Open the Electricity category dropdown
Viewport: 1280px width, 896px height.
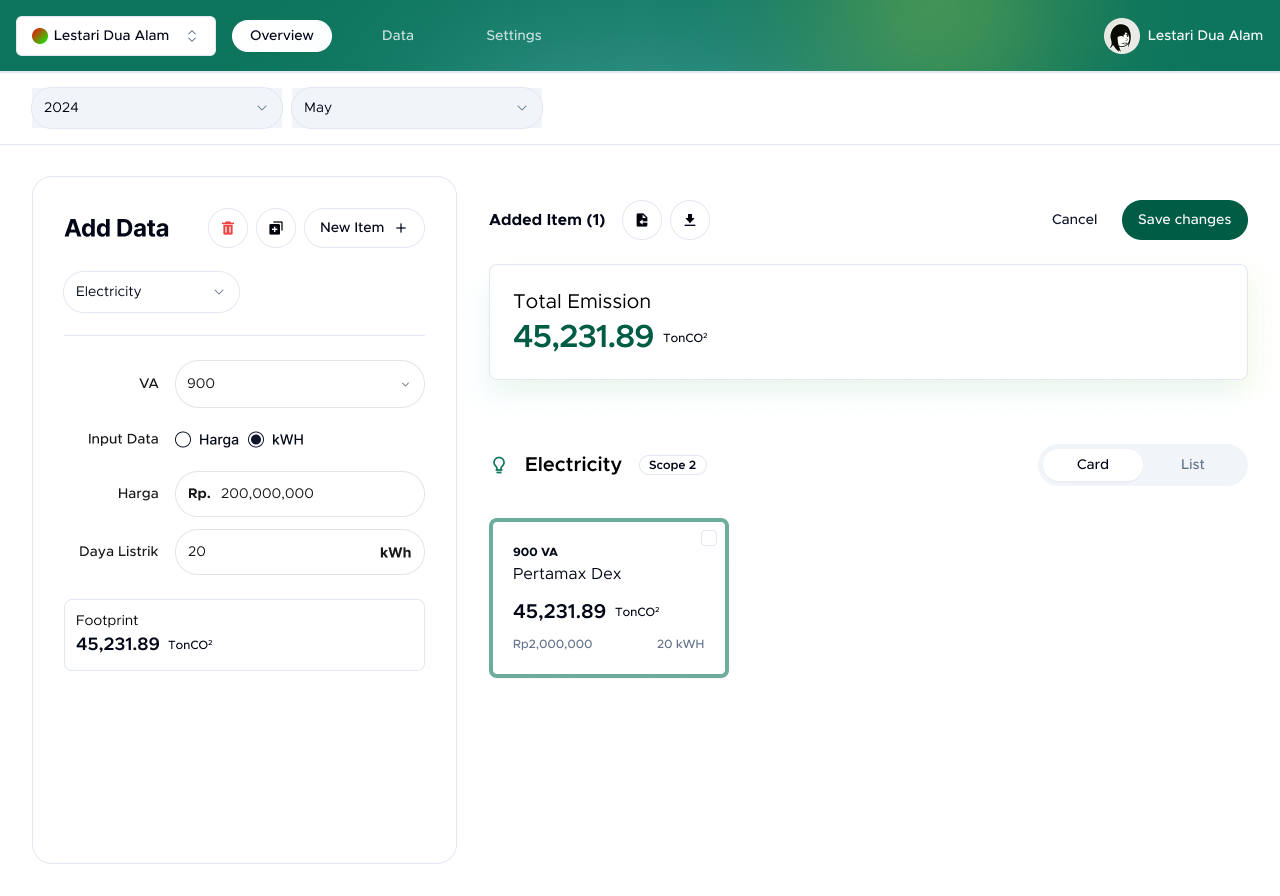click(x=151, y=292)
